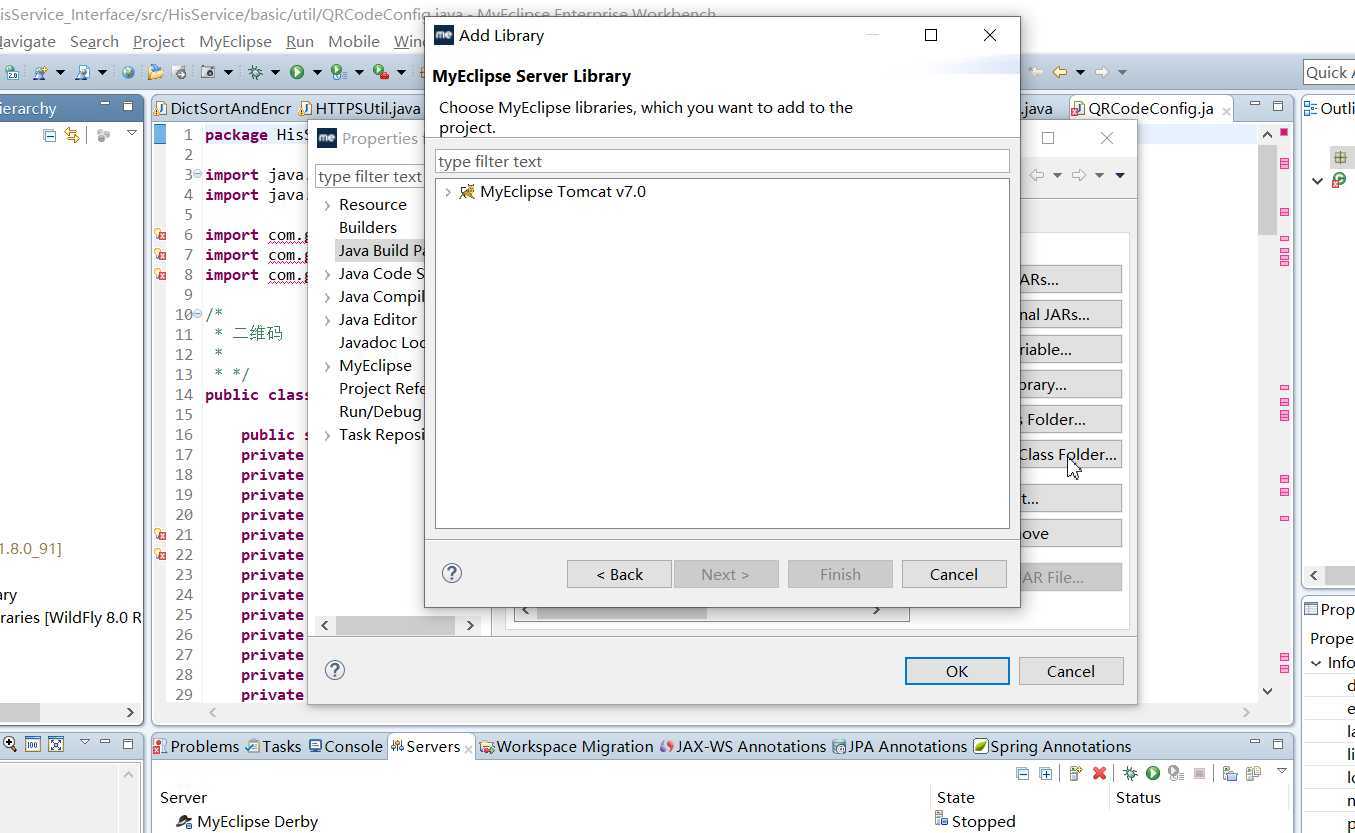This screenshot has width=1355, height=833.
Task: Open the Workspace Migration tab
Action: (566, 746)
